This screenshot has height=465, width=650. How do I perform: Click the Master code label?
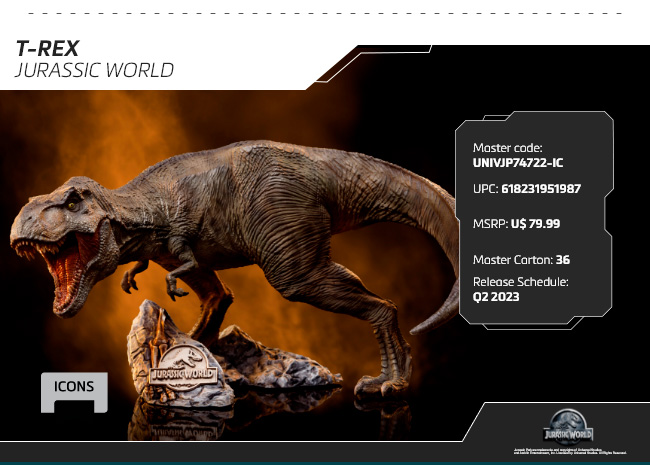507,147
